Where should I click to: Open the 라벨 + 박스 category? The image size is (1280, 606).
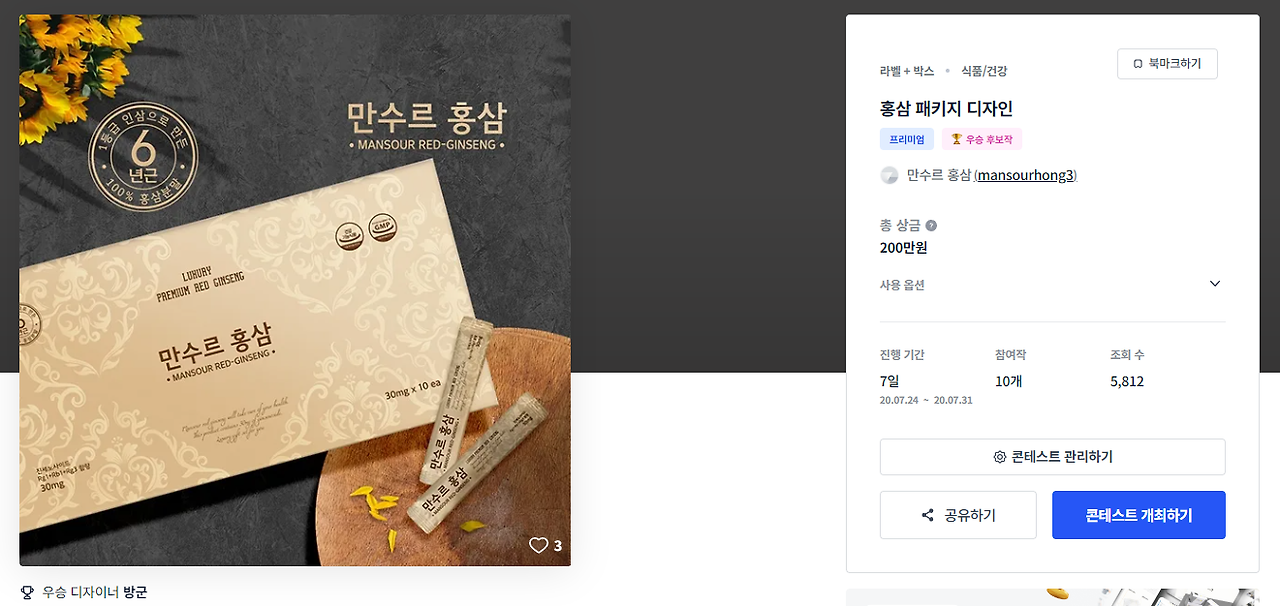tap(907, 71)
